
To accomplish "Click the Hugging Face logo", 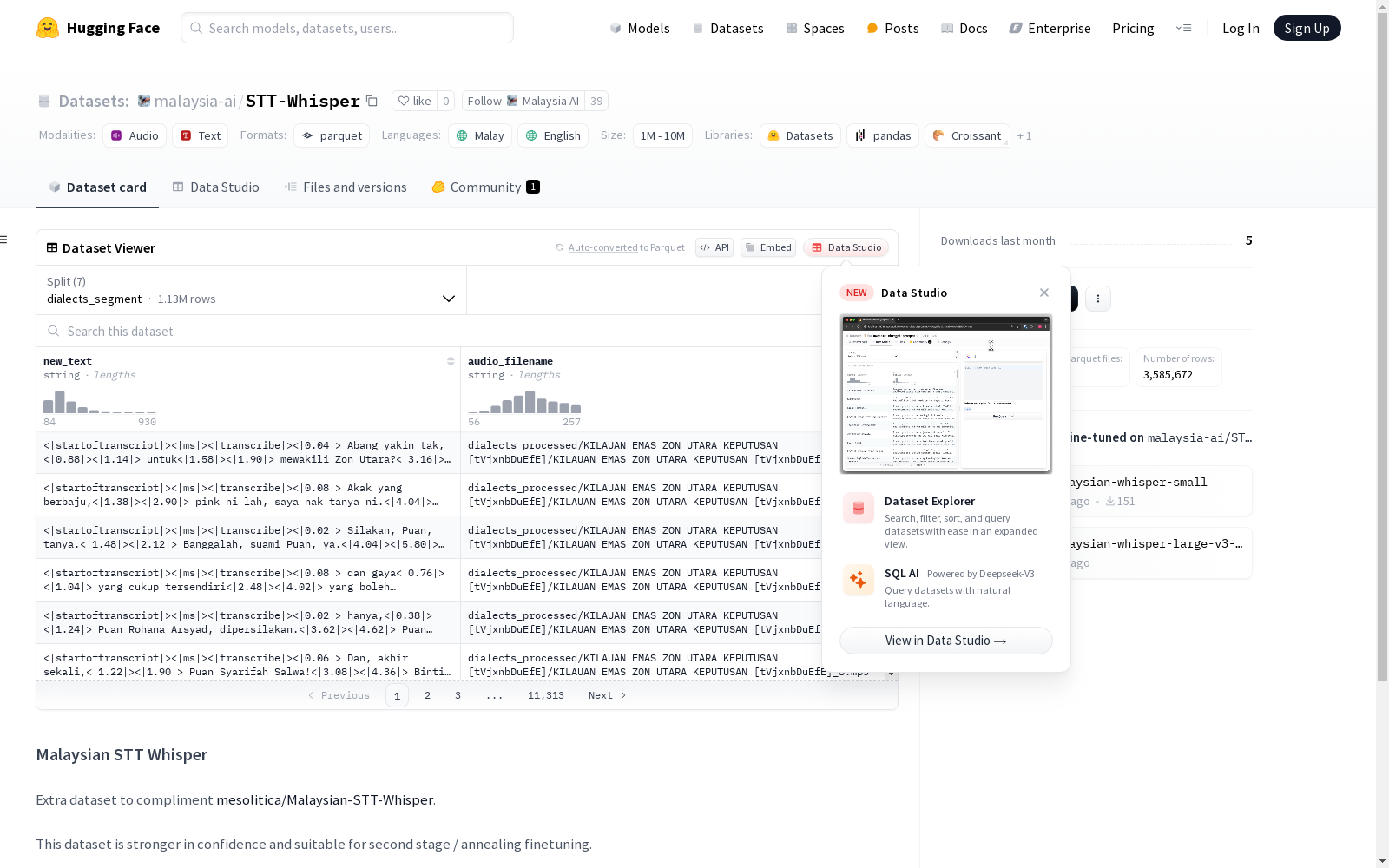I will click(98, 28).
